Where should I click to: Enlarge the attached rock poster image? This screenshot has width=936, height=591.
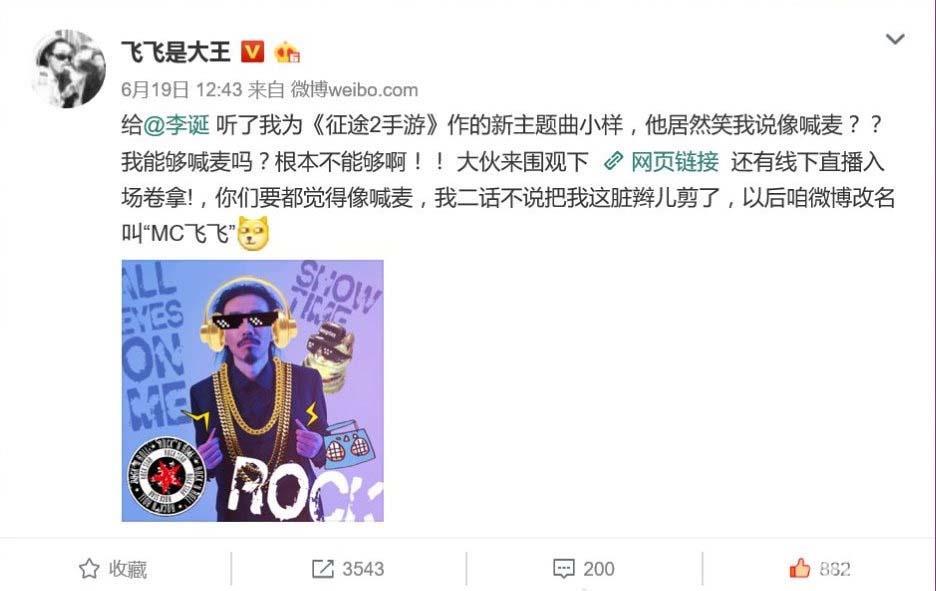(253, 390)
